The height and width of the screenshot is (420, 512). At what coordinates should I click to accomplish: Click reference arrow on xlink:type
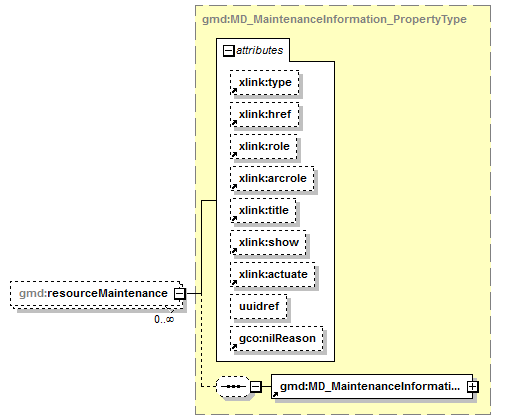(x=234, y=91)
